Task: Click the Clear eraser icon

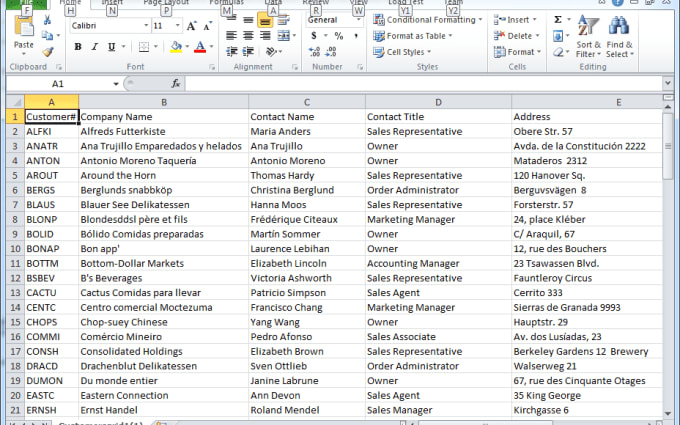Action: pyautogui.click(x=558, y=52)
